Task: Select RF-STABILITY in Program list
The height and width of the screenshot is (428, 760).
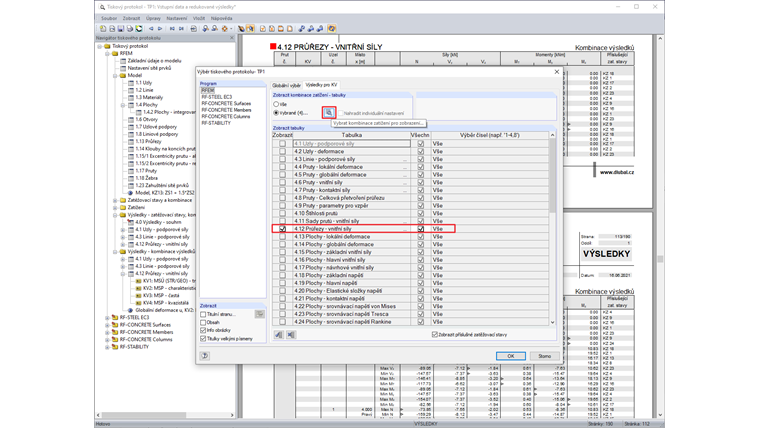Action: click(x=216, y=123)
